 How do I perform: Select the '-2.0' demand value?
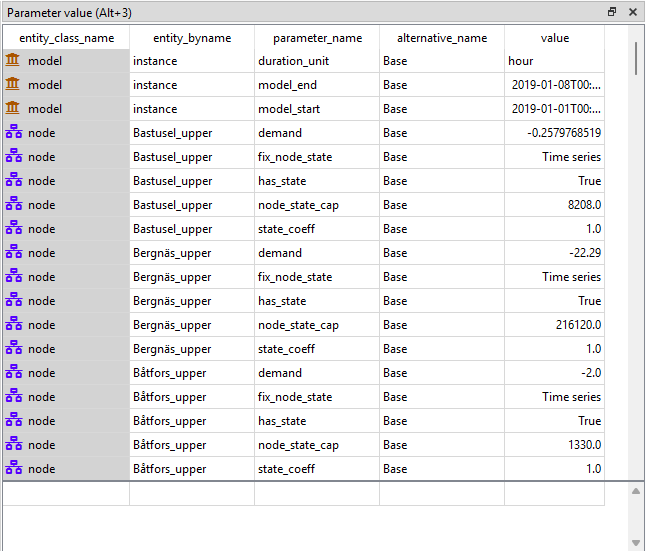pyautogui.click(x=555, y=372)
